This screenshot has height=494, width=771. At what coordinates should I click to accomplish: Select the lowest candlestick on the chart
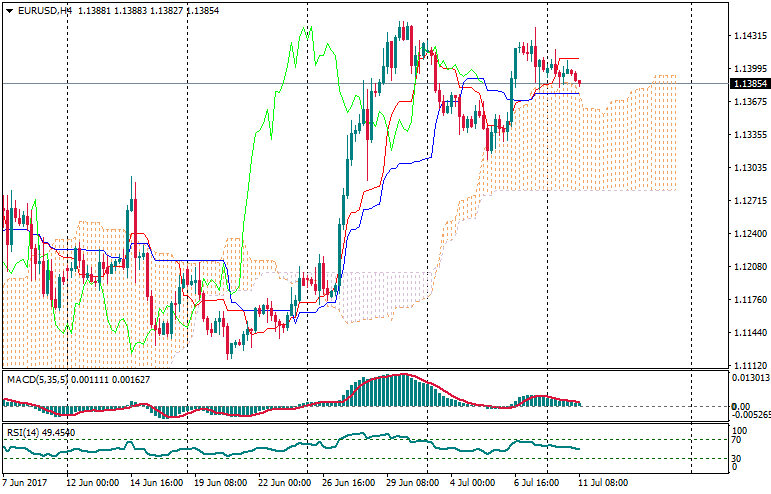(229, 349)
